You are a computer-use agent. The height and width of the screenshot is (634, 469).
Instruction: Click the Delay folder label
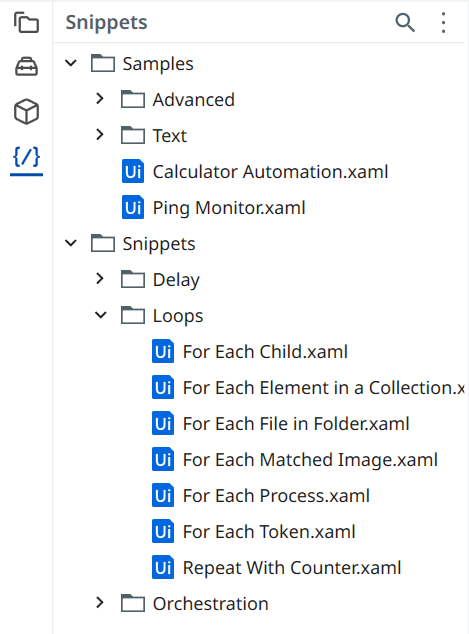click(x=176, y=280)
